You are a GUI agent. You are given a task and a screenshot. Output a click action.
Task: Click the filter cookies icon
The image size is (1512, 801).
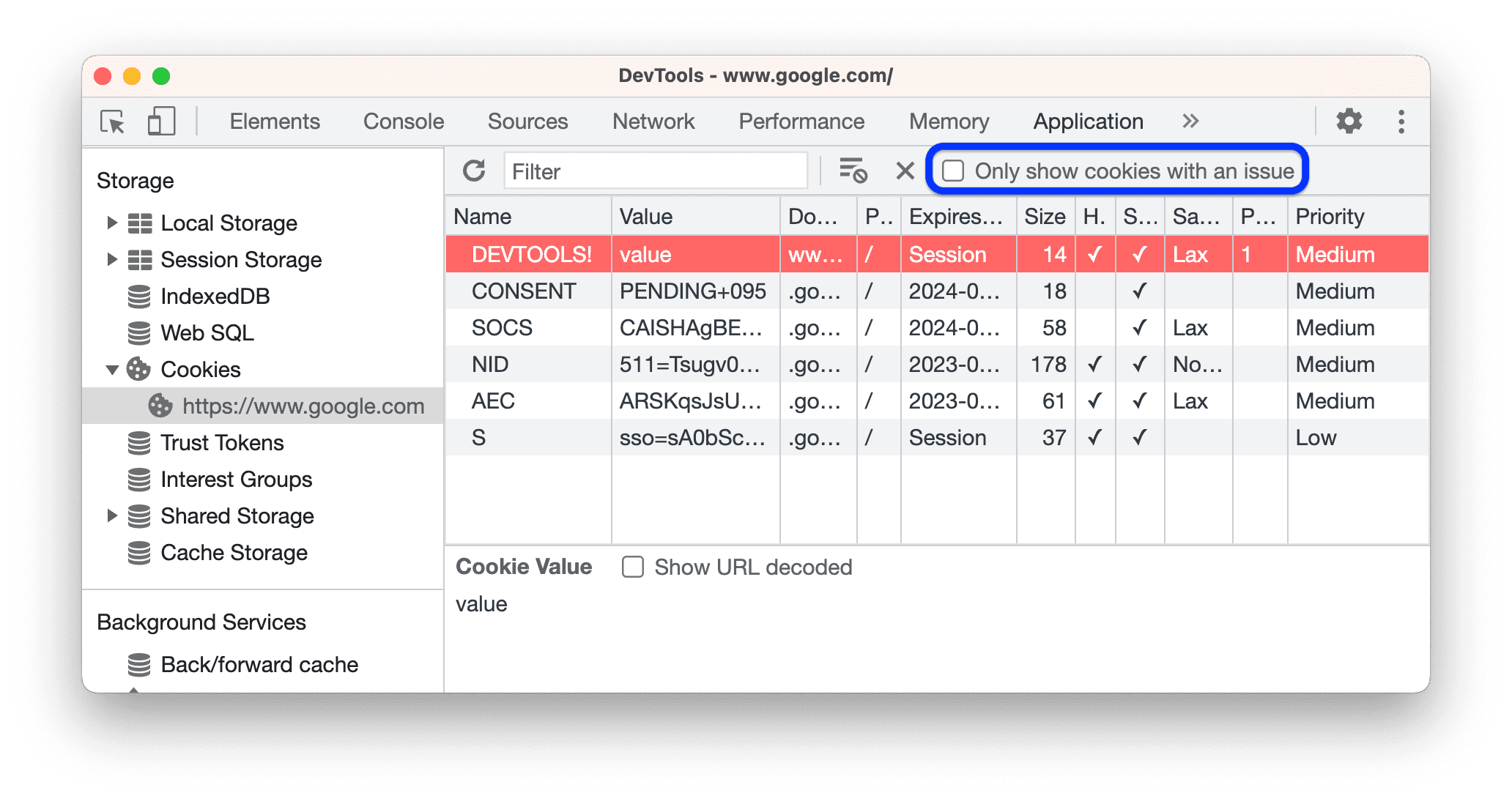[x=854, y=170]
